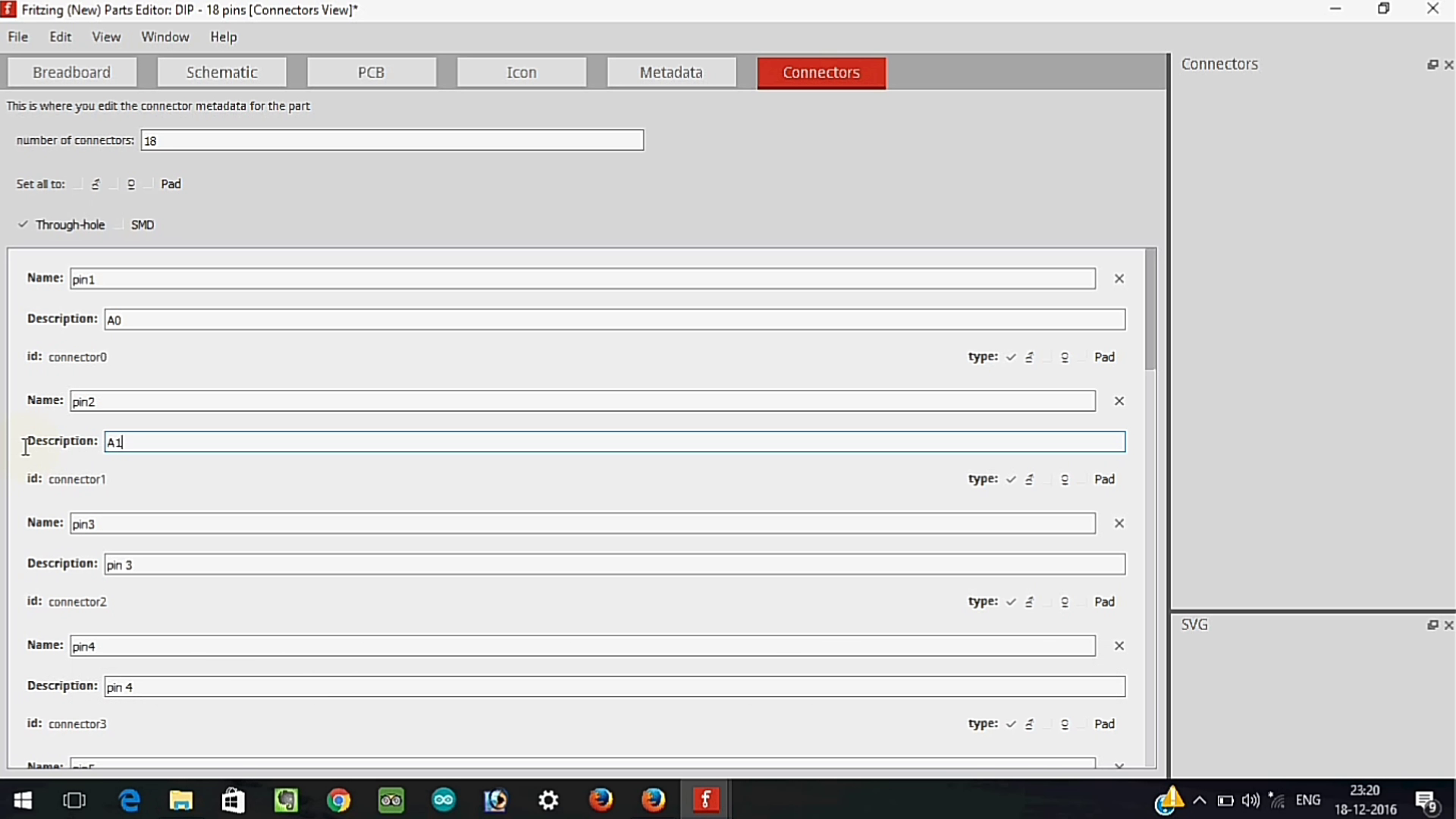Screen dimensions: 1456x819
Task: Click the 'pin 3' Description field
Action: click(x=615, y=564)
